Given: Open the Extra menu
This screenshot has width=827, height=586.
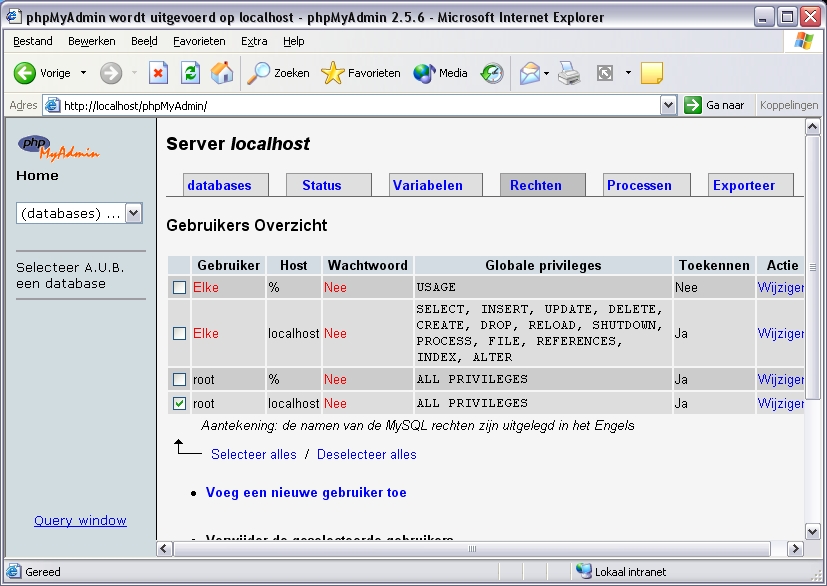Looking at the screenshot, I should tap(254, 41).
